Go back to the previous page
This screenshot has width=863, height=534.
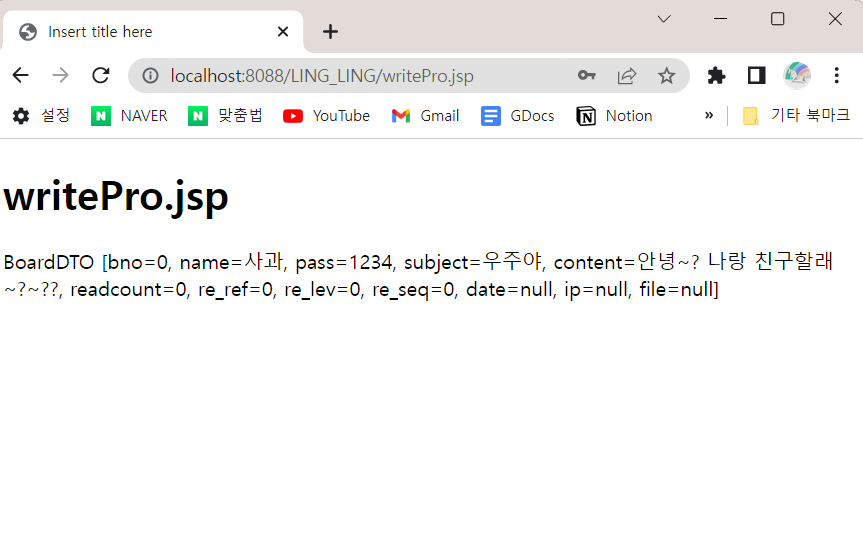point(20,75)
